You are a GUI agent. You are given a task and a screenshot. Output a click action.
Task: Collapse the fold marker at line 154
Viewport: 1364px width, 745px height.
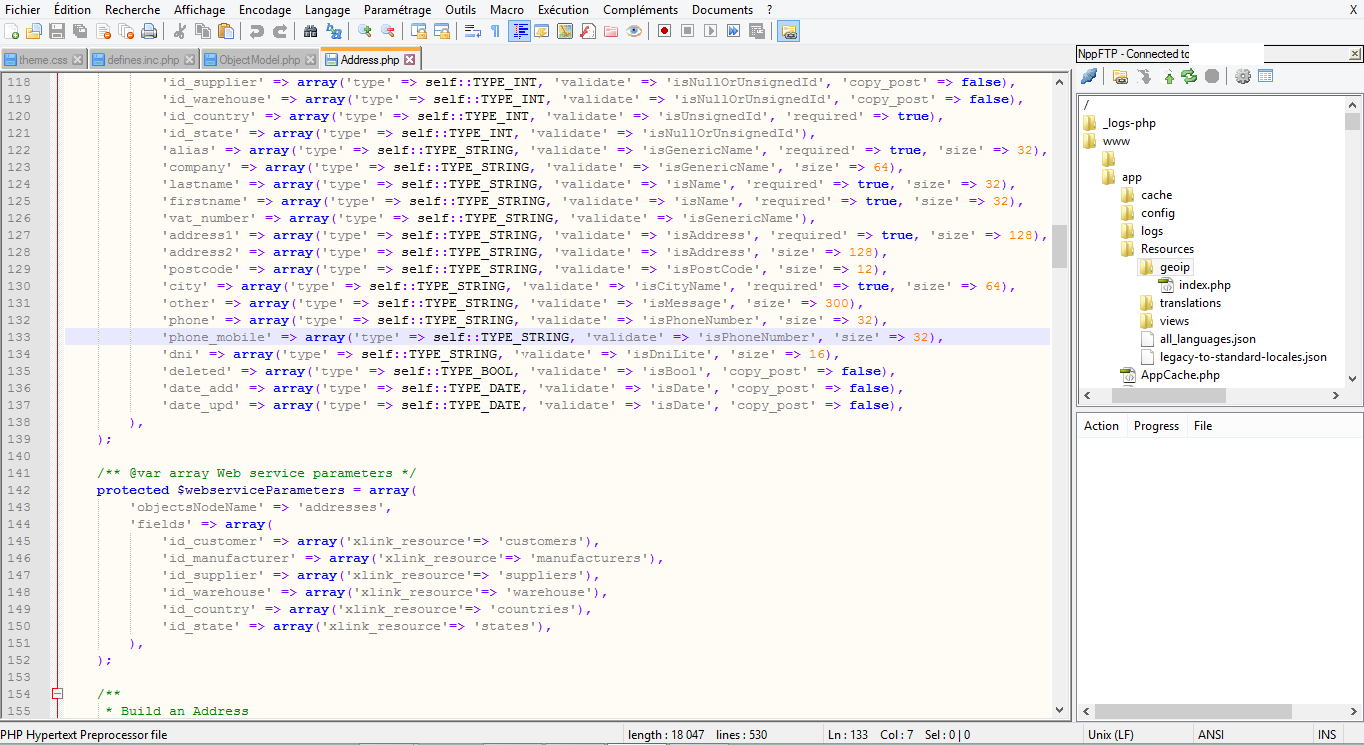click(57, 694)
